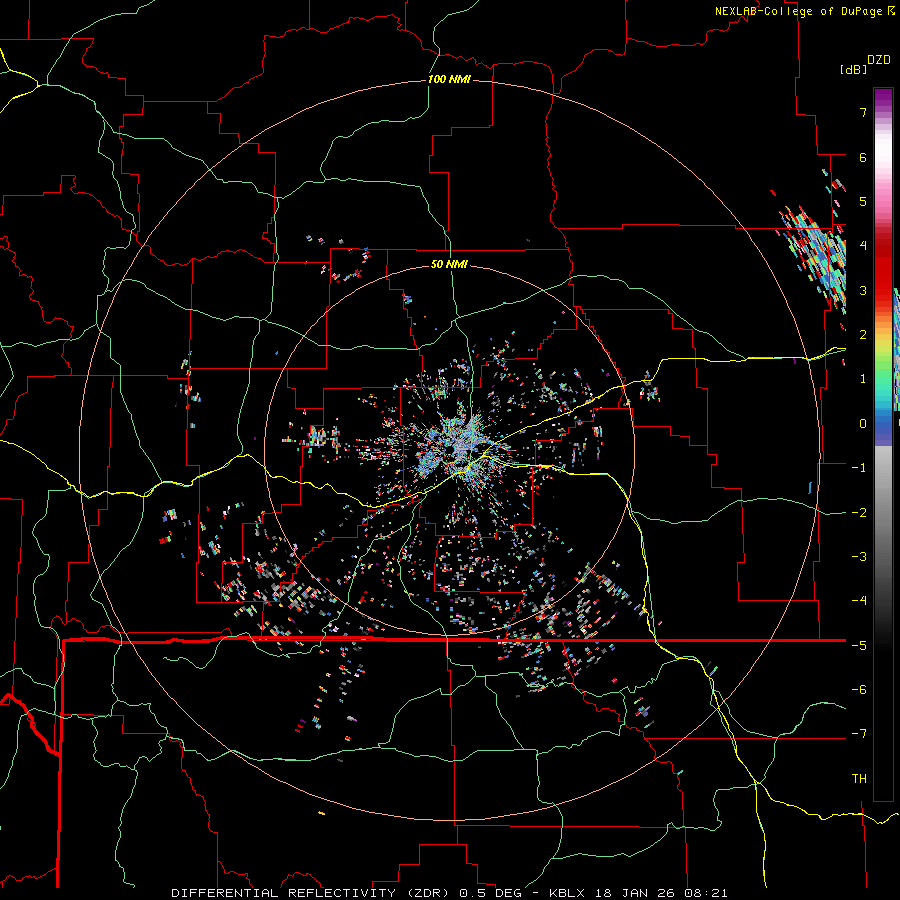Click the ZDR color scale bar

tap(883, 444)
